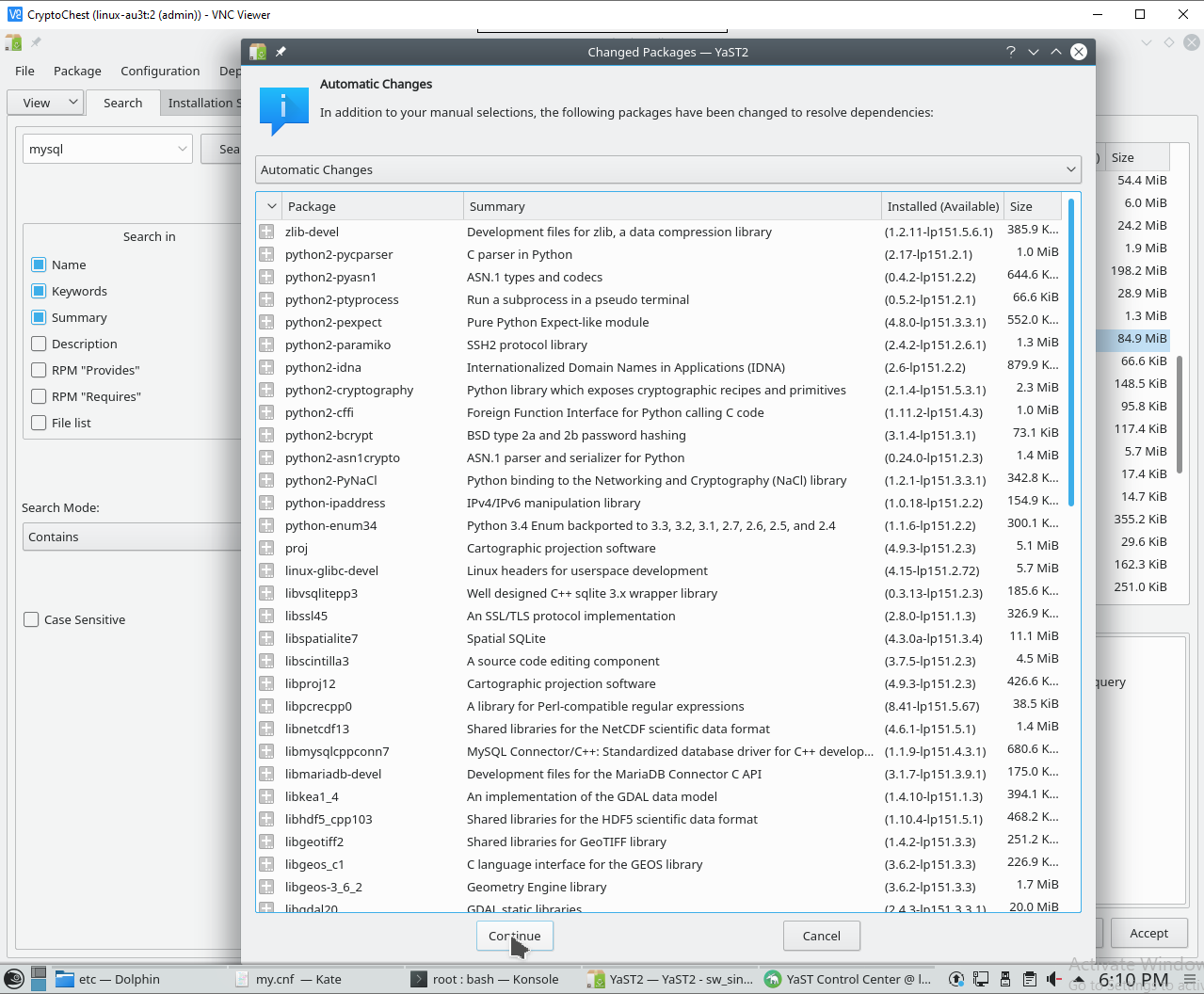Click the taskbar clock showing 6:10 PM

click(x=1133, y=980)
